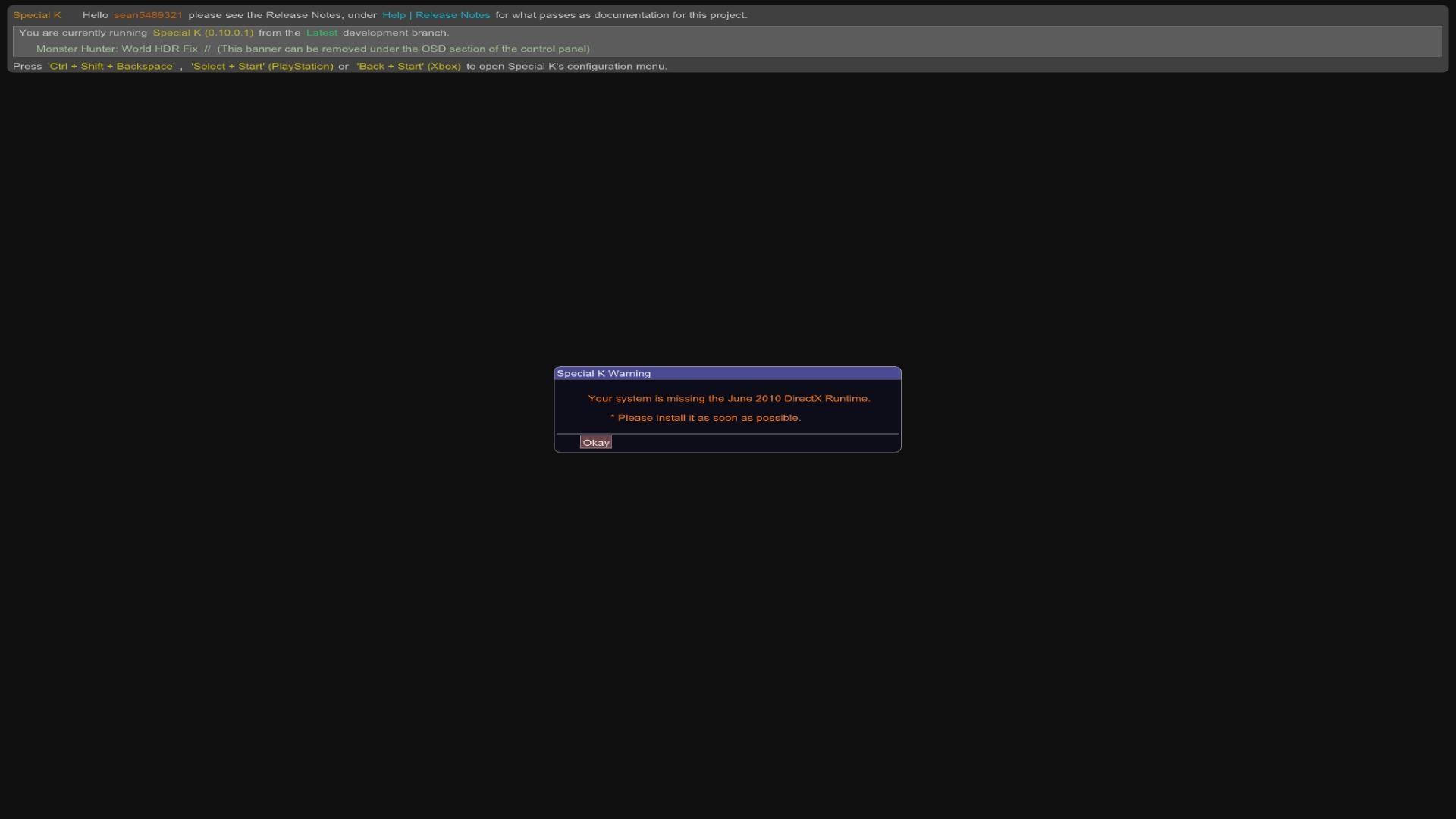Click the 'Monster Hunter: World HDR Fix' text

click(x=117, y=49)
